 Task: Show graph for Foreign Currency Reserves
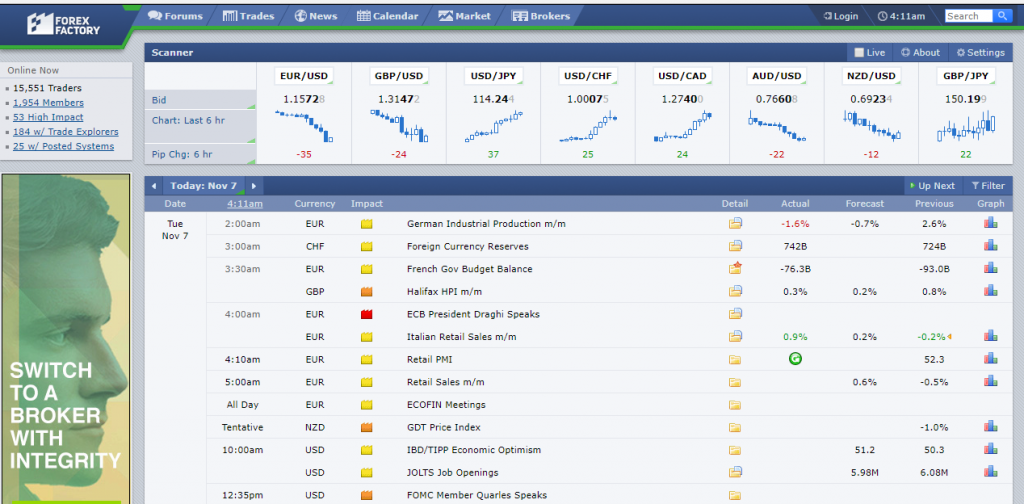(990, 246)
